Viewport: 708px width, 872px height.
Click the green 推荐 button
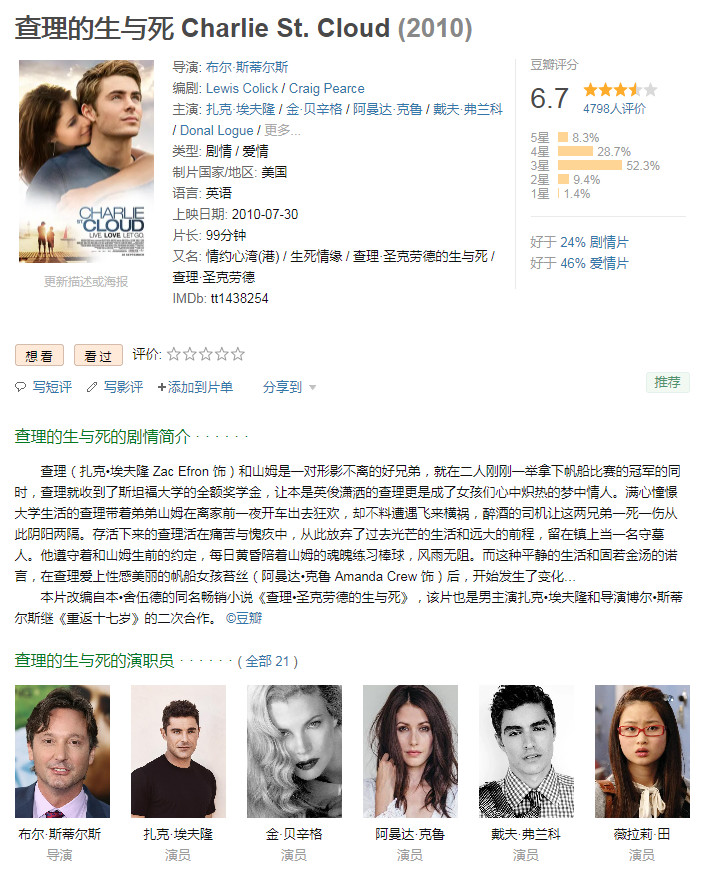point(667,382)
